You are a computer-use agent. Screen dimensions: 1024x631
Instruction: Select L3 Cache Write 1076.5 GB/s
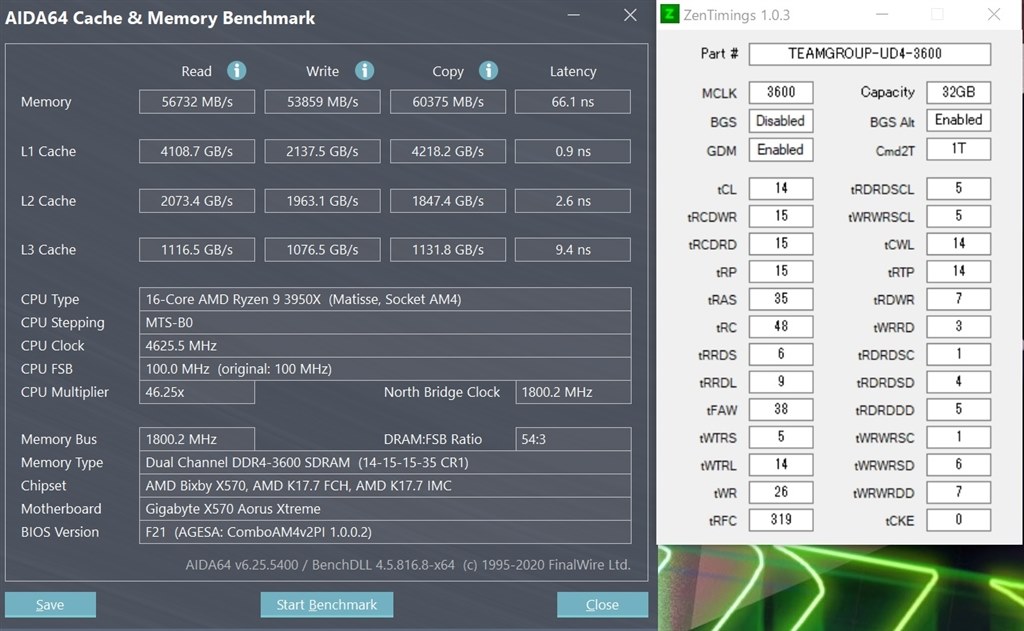322,250
